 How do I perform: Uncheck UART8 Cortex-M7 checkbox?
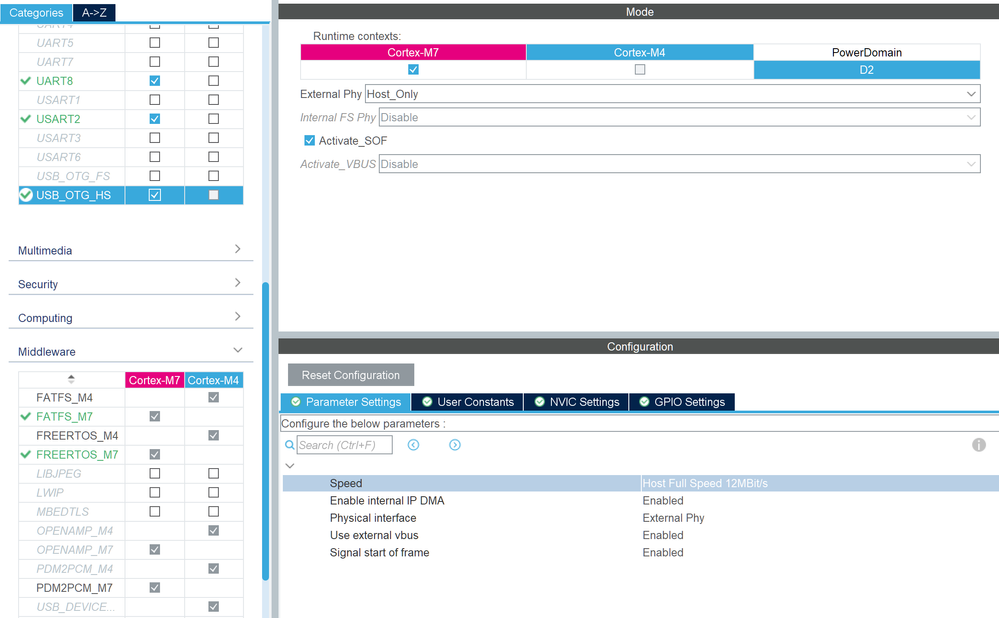tap(155, 81)
